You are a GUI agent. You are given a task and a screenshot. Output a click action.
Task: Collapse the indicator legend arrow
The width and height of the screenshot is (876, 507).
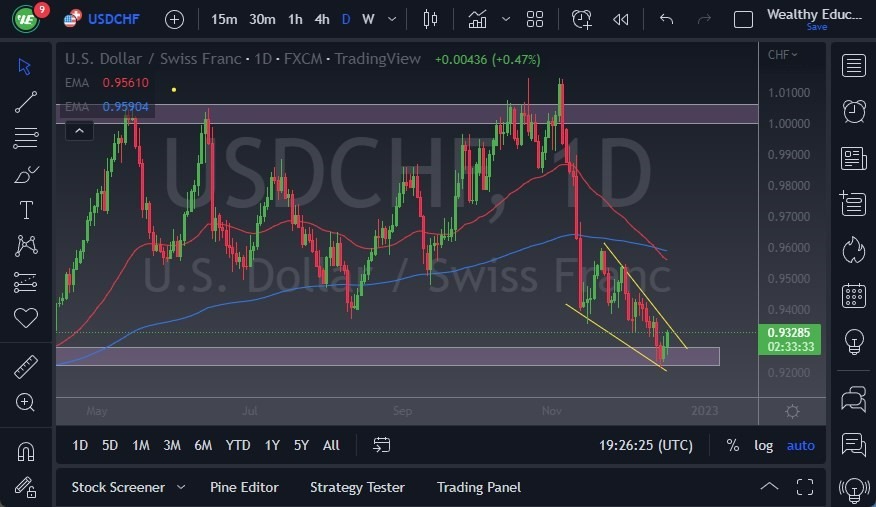pyautogui.click(x=79, y=131)
